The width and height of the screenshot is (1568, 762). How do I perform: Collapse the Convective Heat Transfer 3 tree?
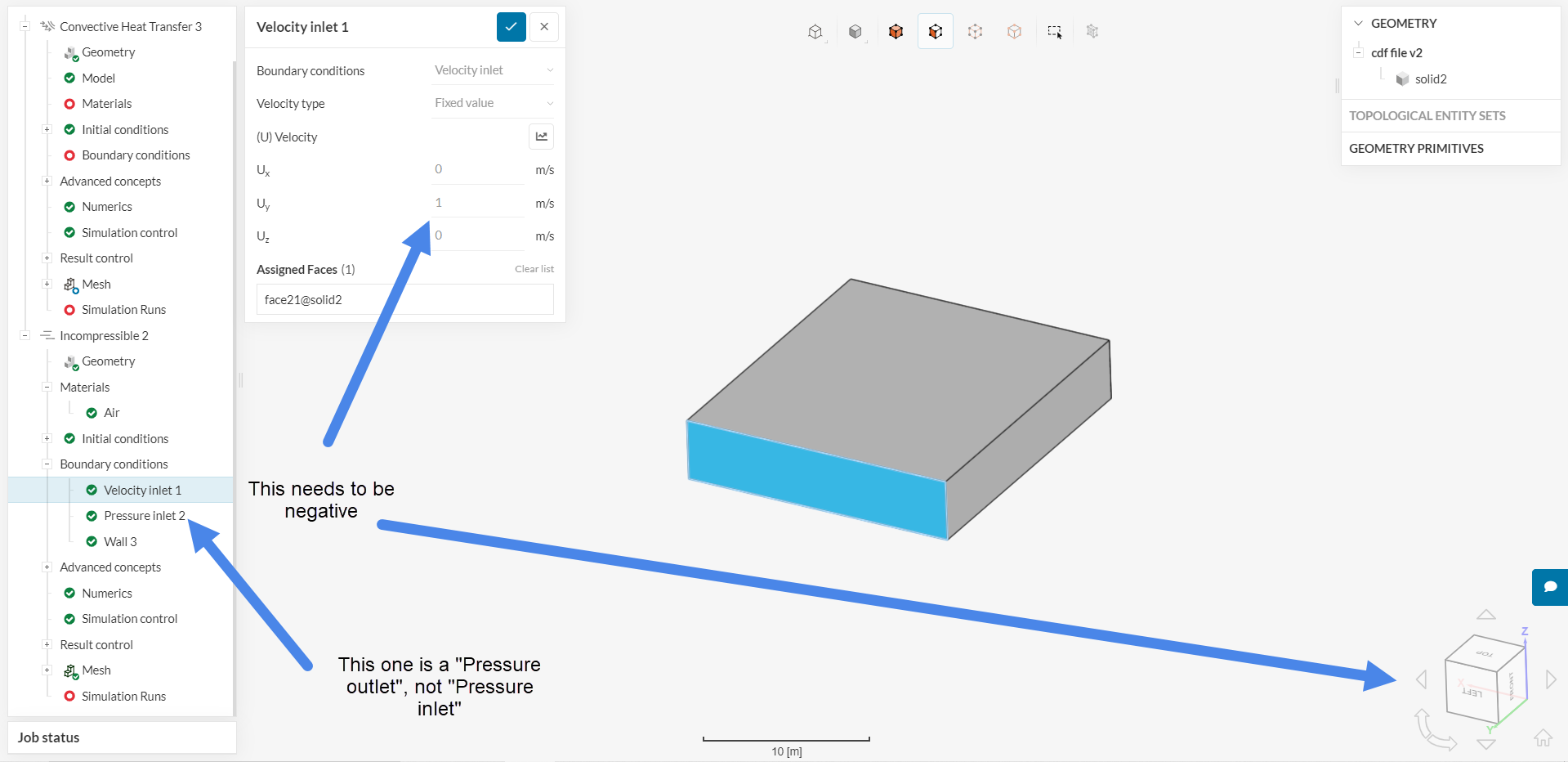[x=25, y=26]
